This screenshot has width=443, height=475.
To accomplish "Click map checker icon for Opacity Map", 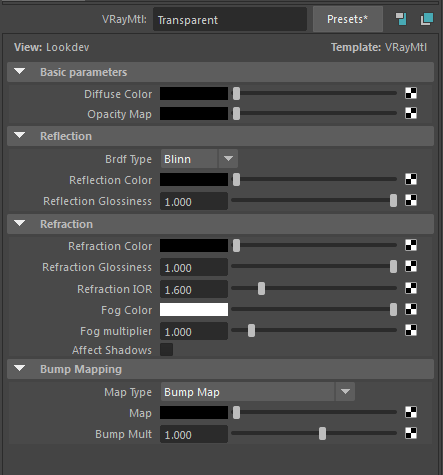I will tap(411, 113).
